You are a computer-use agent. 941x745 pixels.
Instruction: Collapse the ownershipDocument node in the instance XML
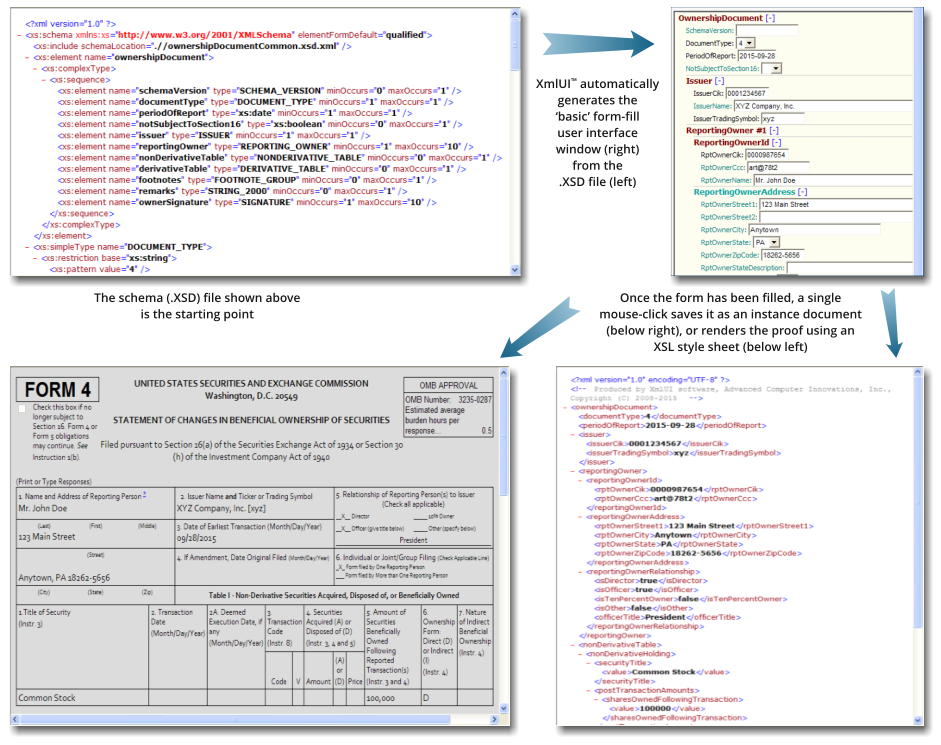coord(565,408)
